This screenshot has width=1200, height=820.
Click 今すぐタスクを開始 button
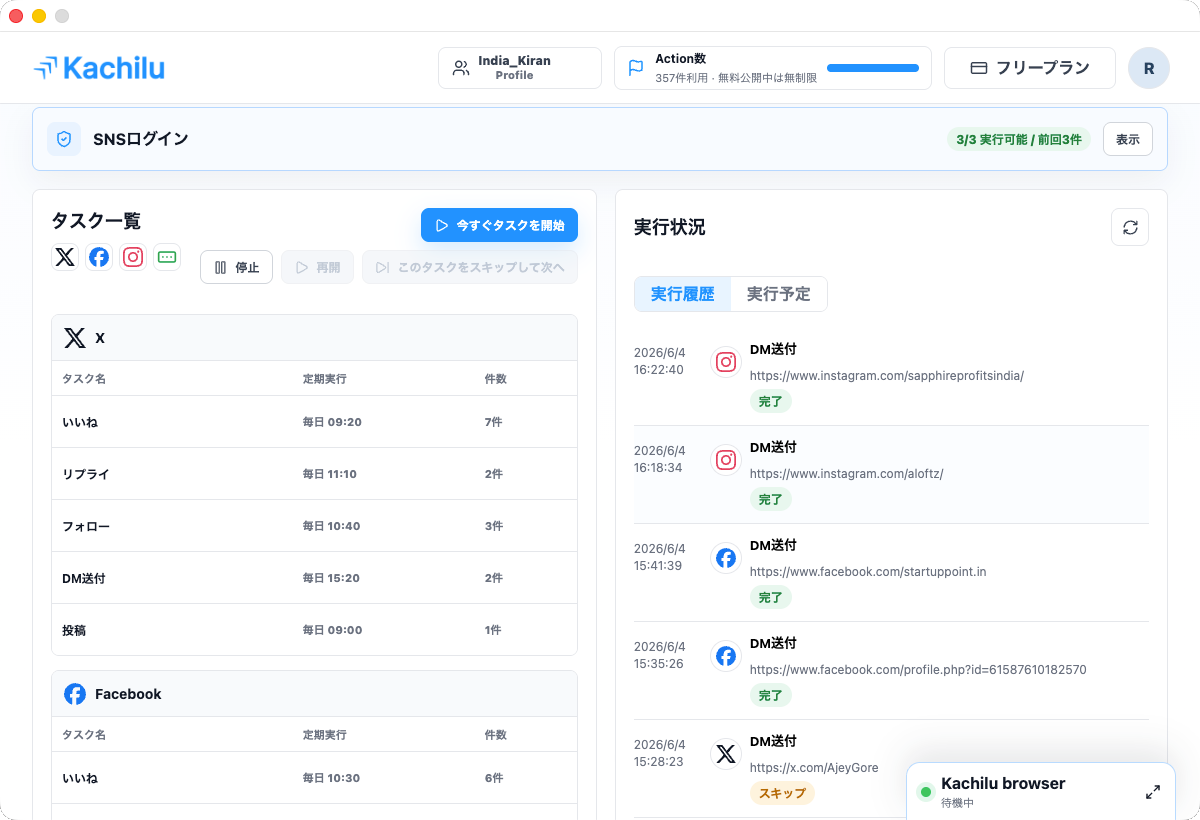pos(499,225)
